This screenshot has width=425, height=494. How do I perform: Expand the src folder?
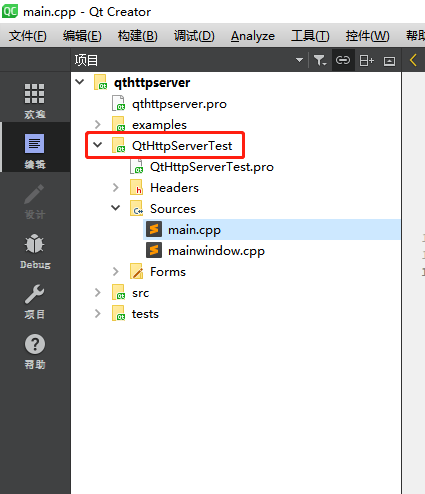click(x=97, y=292)
